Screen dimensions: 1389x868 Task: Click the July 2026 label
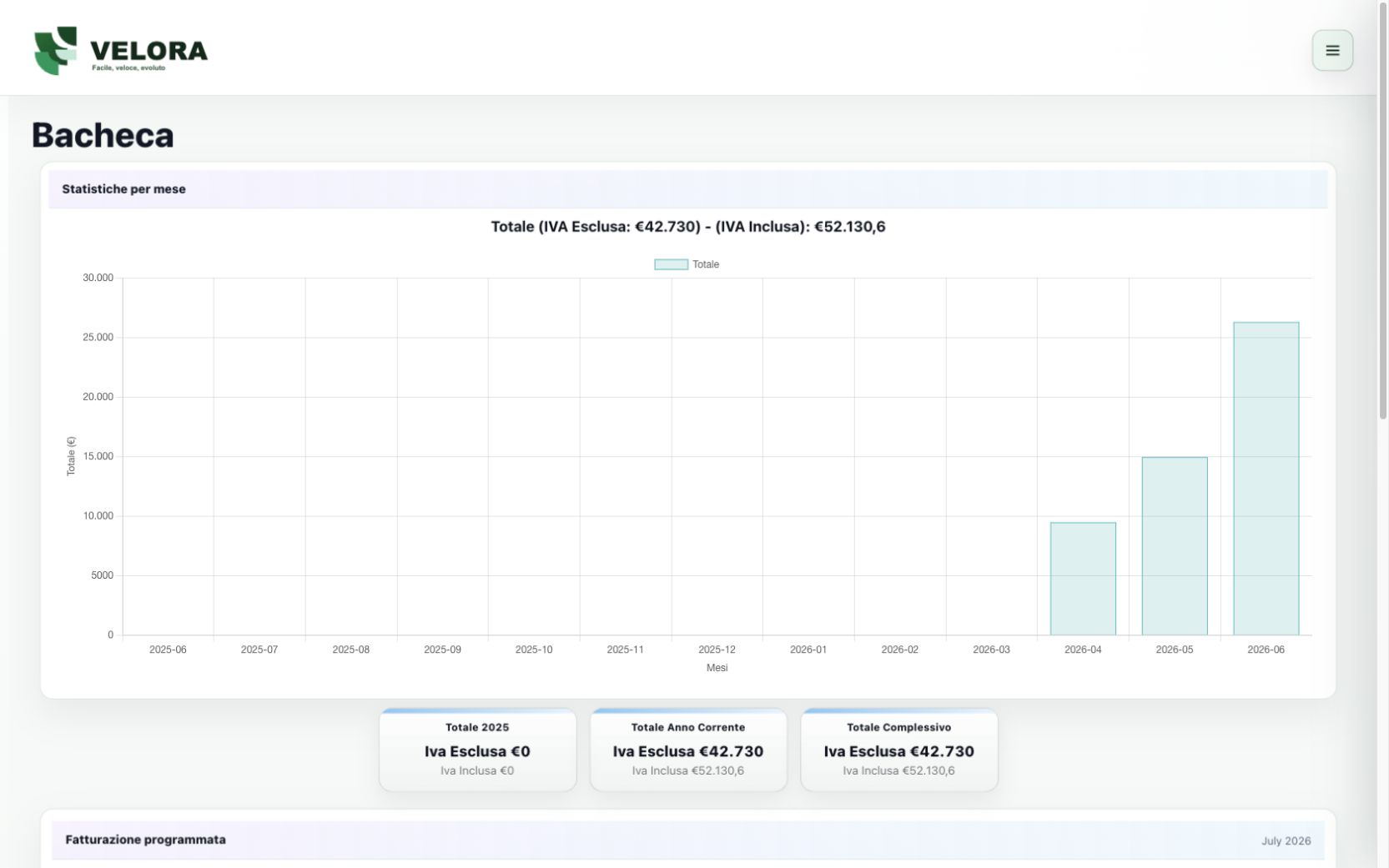coord(1286,840)
